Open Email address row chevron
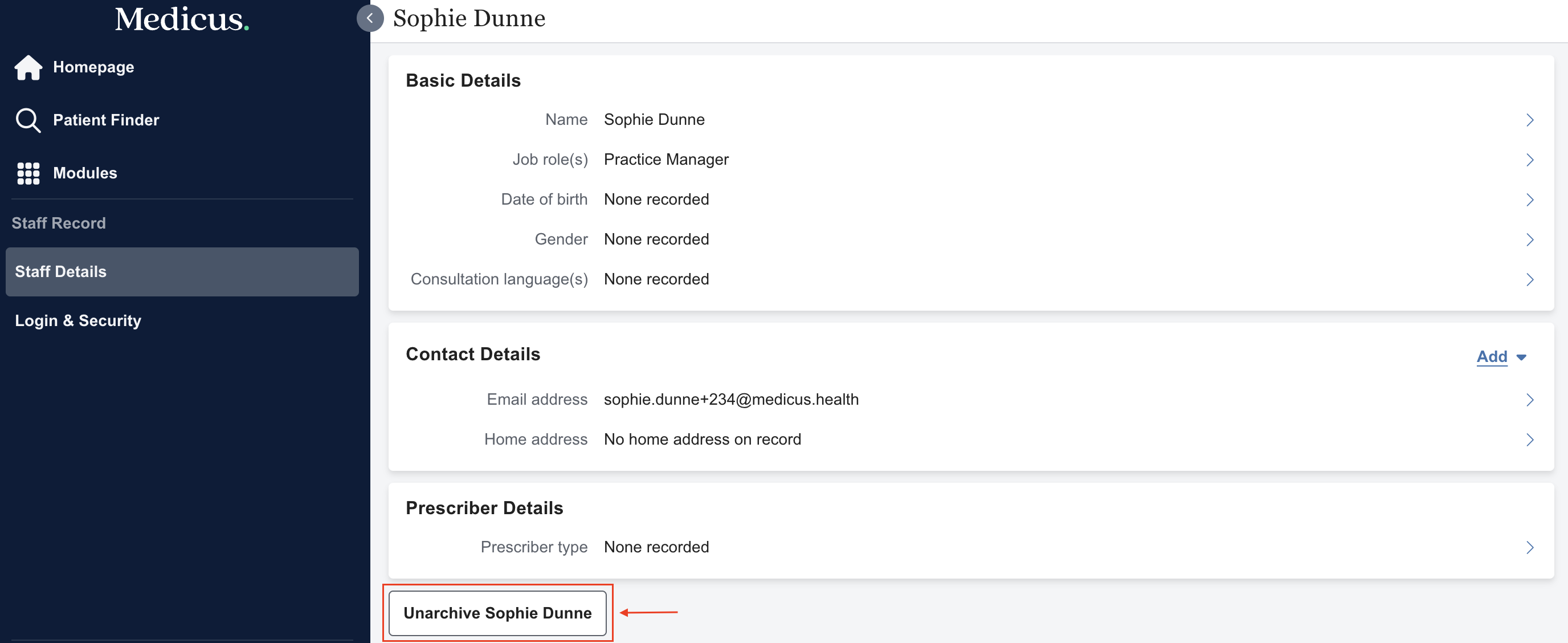1568x643 pixels. tap(1529, 400)
